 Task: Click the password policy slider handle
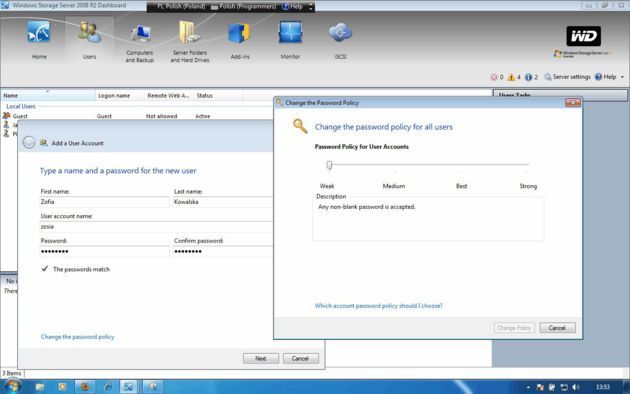(x=329, y=165)
